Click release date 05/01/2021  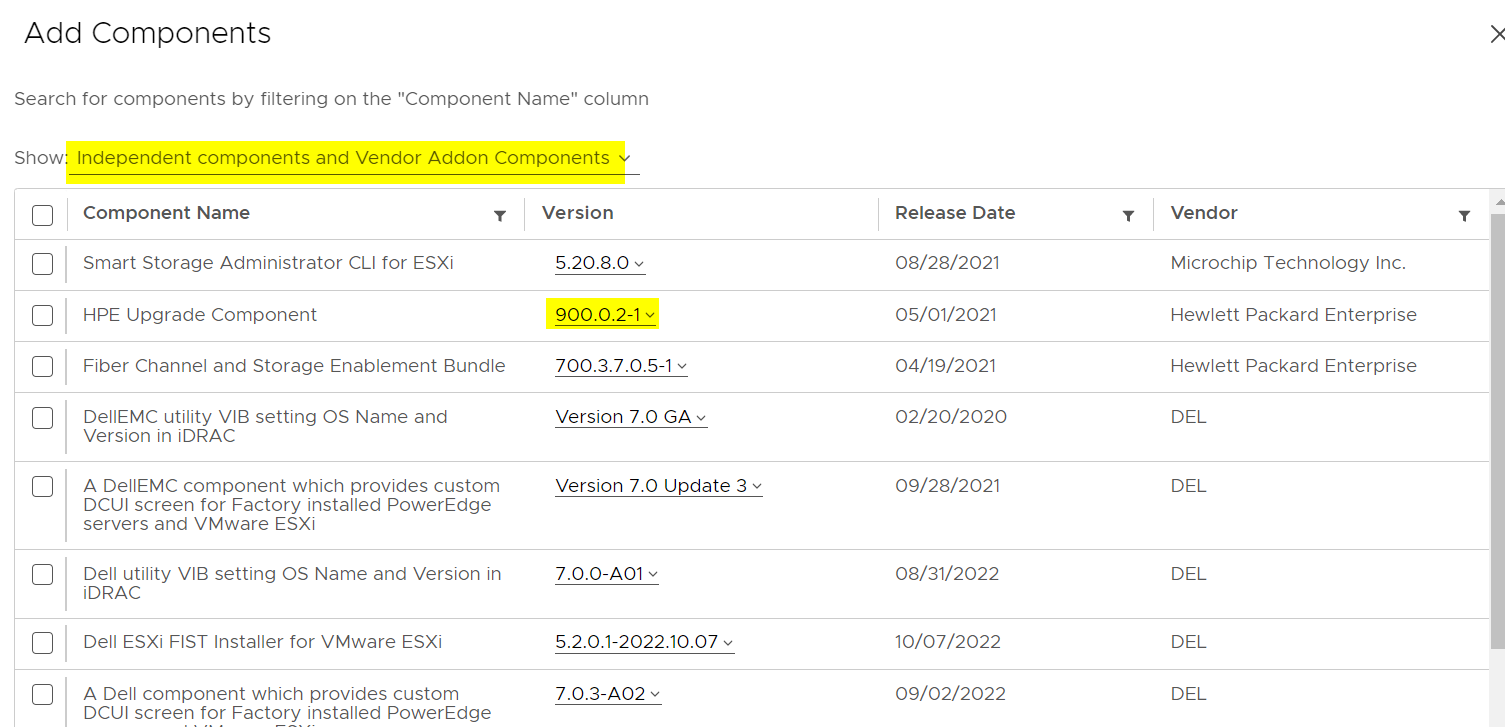[x=945, y=314]
